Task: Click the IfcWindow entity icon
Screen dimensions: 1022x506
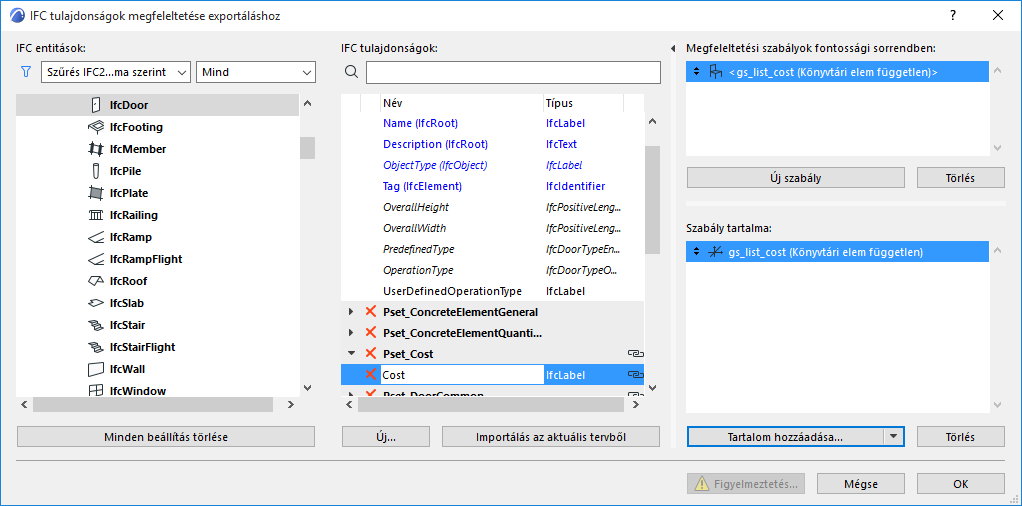Action: point(96,391)
